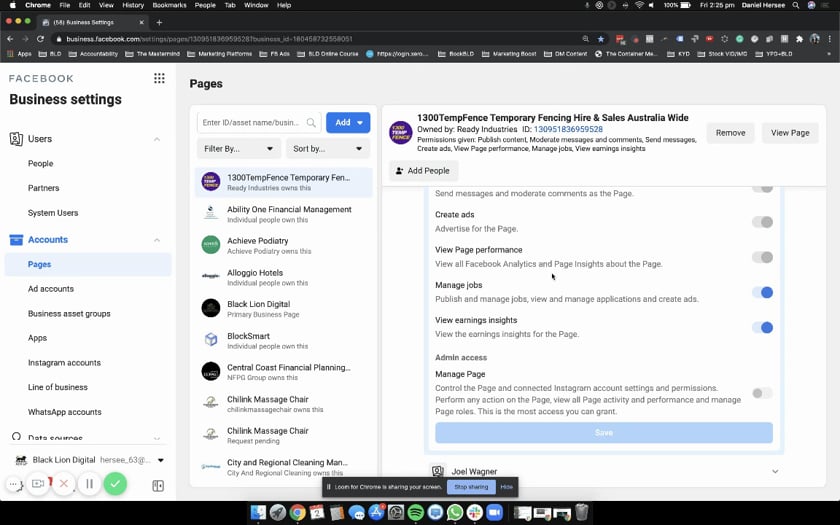Select Ability One Financial Management page

[x=284, y=214]
